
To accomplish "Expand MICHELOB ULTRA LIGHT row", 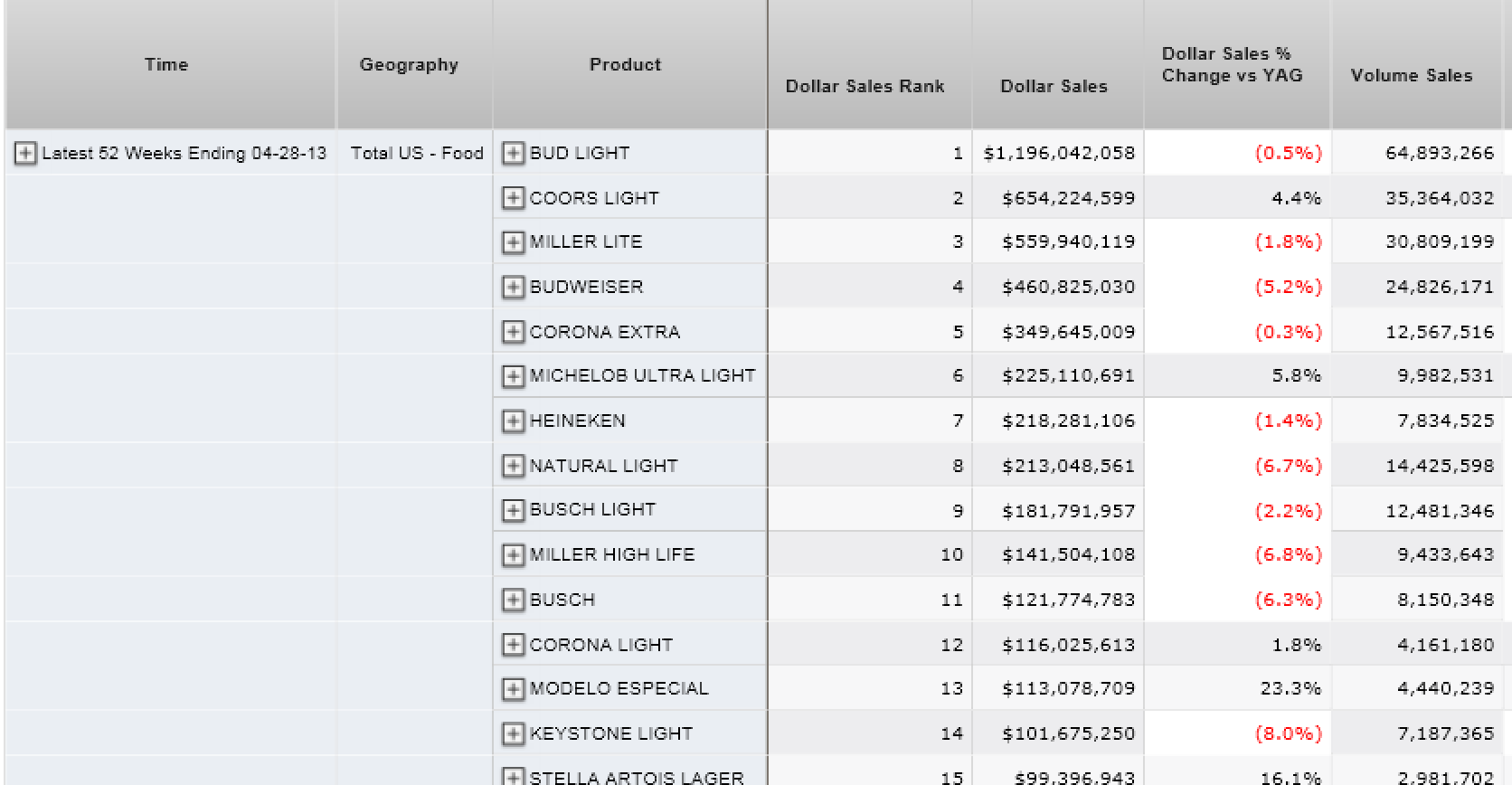I will [x=513, y=375].
